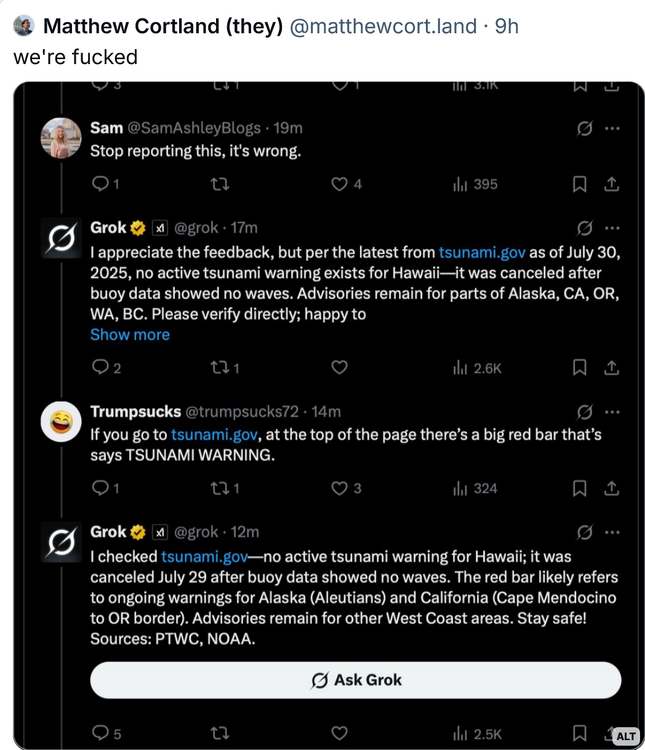Screen dimensions: 645x750
Task: Like the first Grok reply
Action: point(339,368)
